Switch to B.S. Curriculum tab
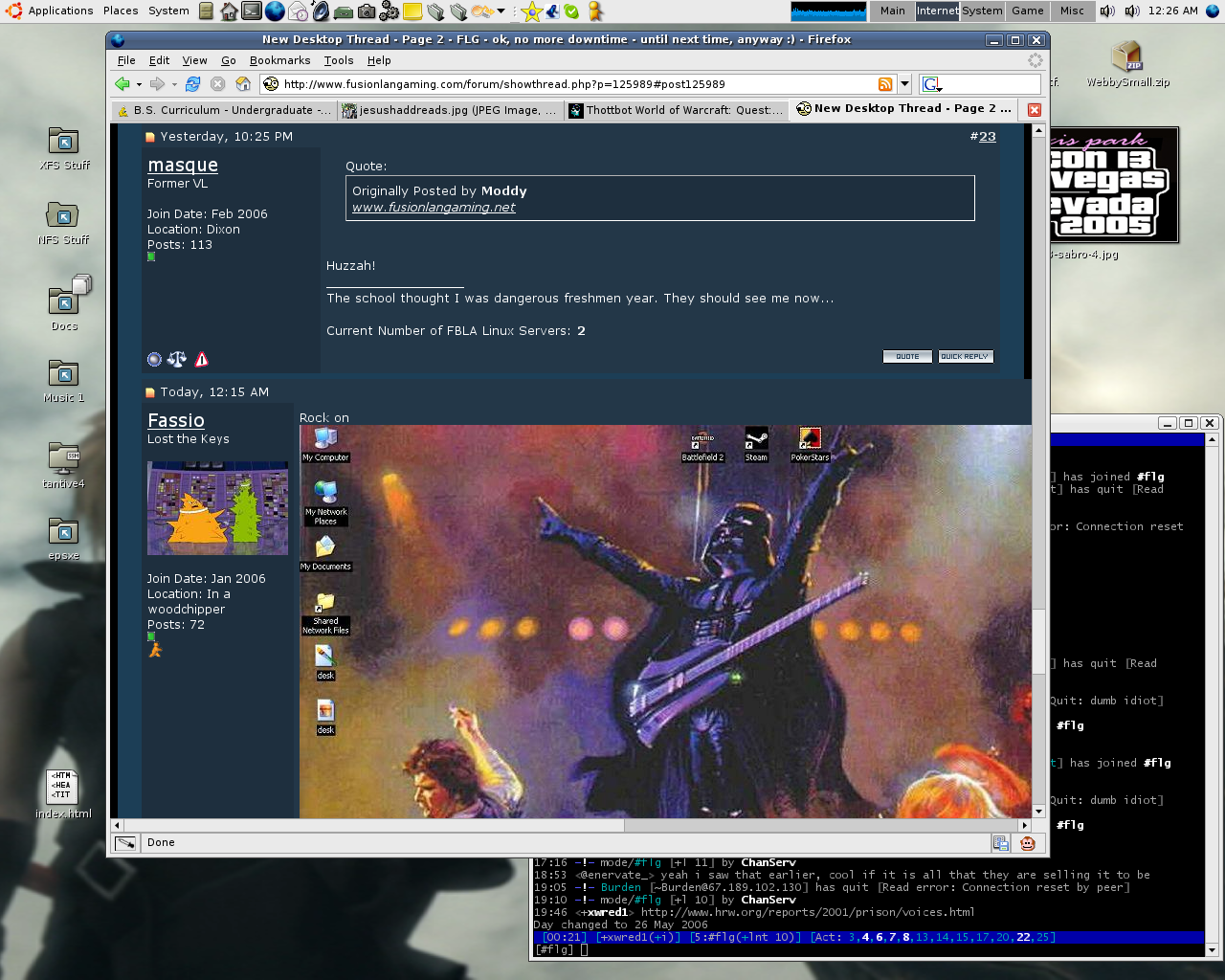 pos(224,110)
